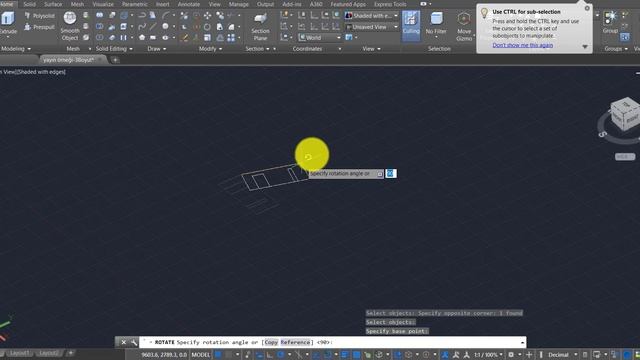Select the Move tool in Modify panel
This screenshot has width=640, height=360.
(208, 16)
